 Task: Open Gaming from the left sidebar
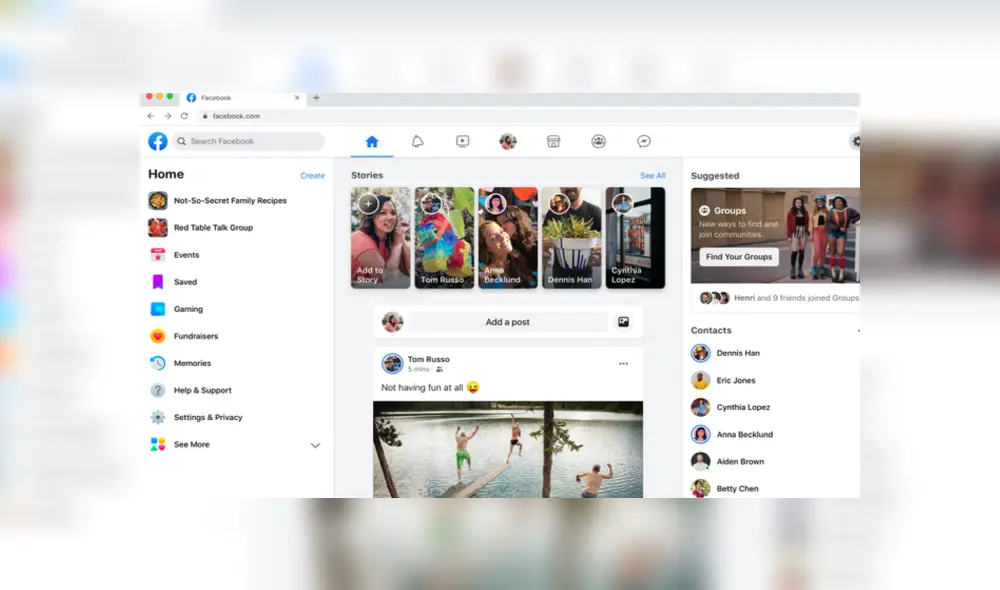(190, 309)
